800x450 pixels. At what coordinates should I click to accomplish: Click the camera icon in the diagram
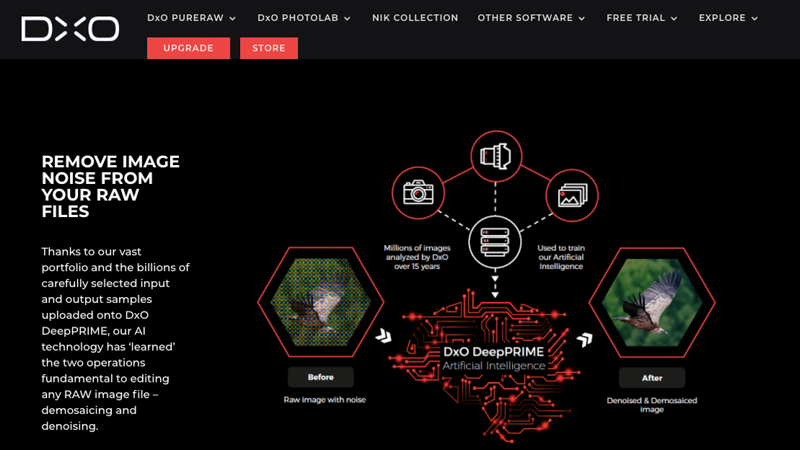tap(418, 193)
